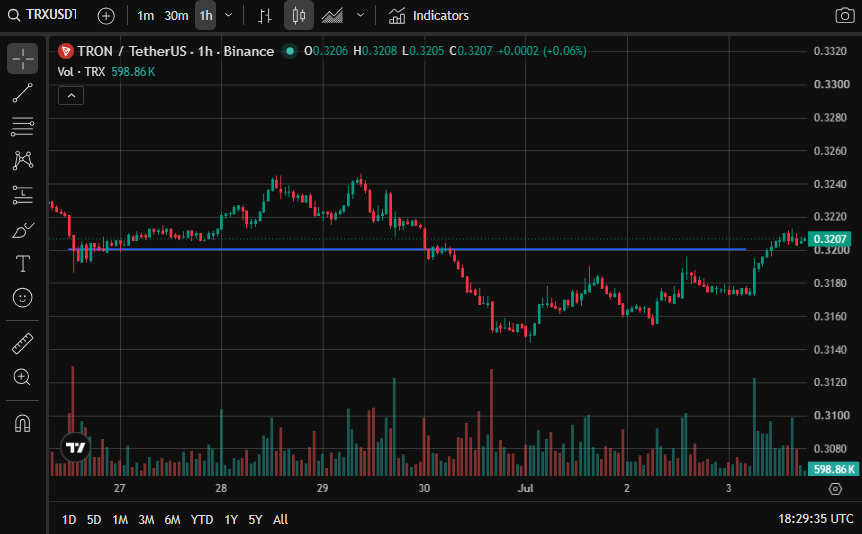Expand the chart style dropdown arrow
This screenshot has height=534, width=862.
click(x=361, y=15)
